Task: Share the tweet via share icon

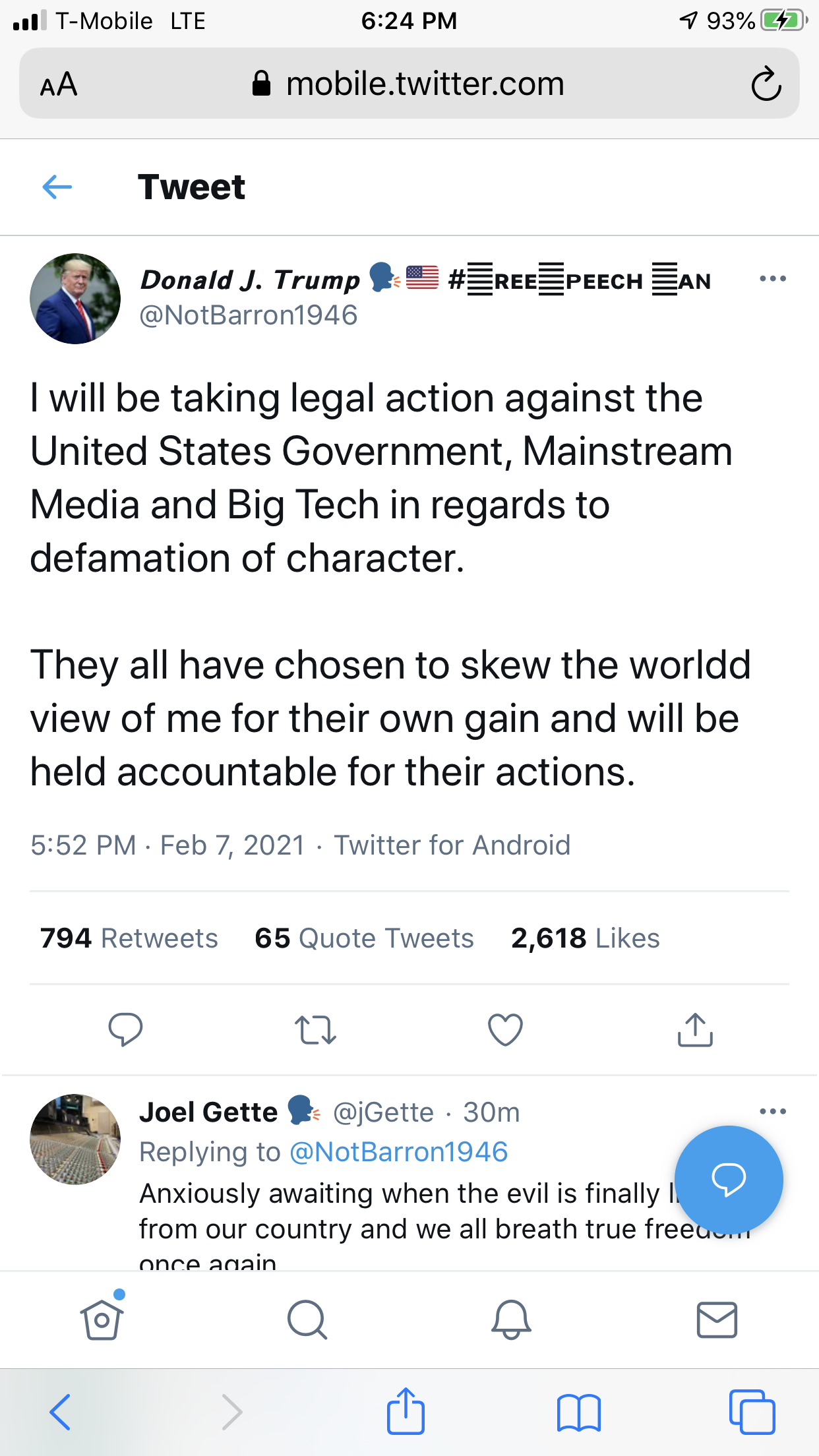Action: pos(695,1029)
